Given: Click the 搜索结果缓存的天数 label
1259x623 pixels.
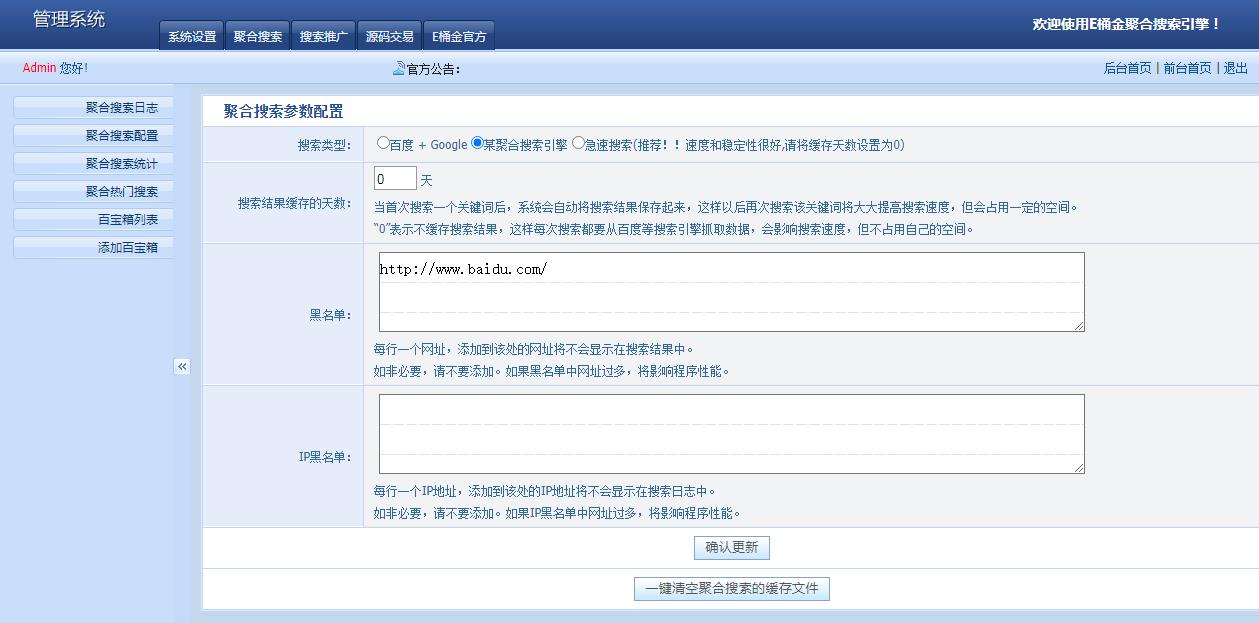Looking at the screenshot, I should pos(295,203).
